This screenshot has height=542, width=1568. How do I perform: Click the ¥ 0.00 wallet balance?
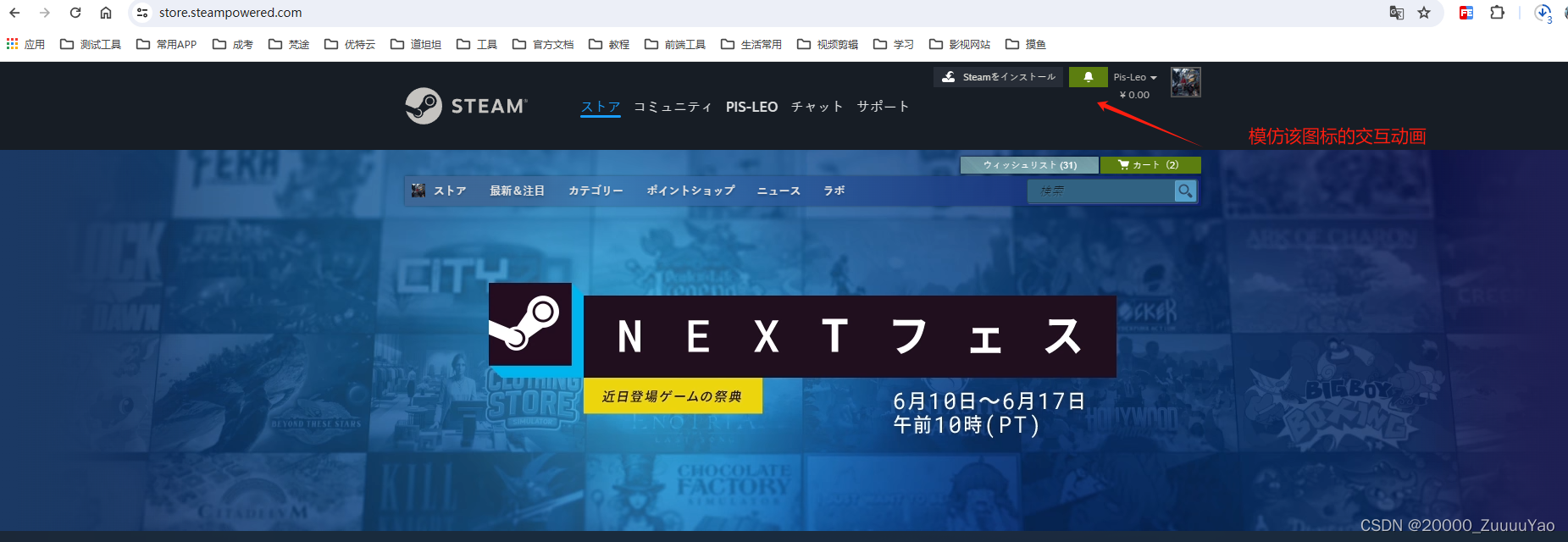tap(1134, 95)
